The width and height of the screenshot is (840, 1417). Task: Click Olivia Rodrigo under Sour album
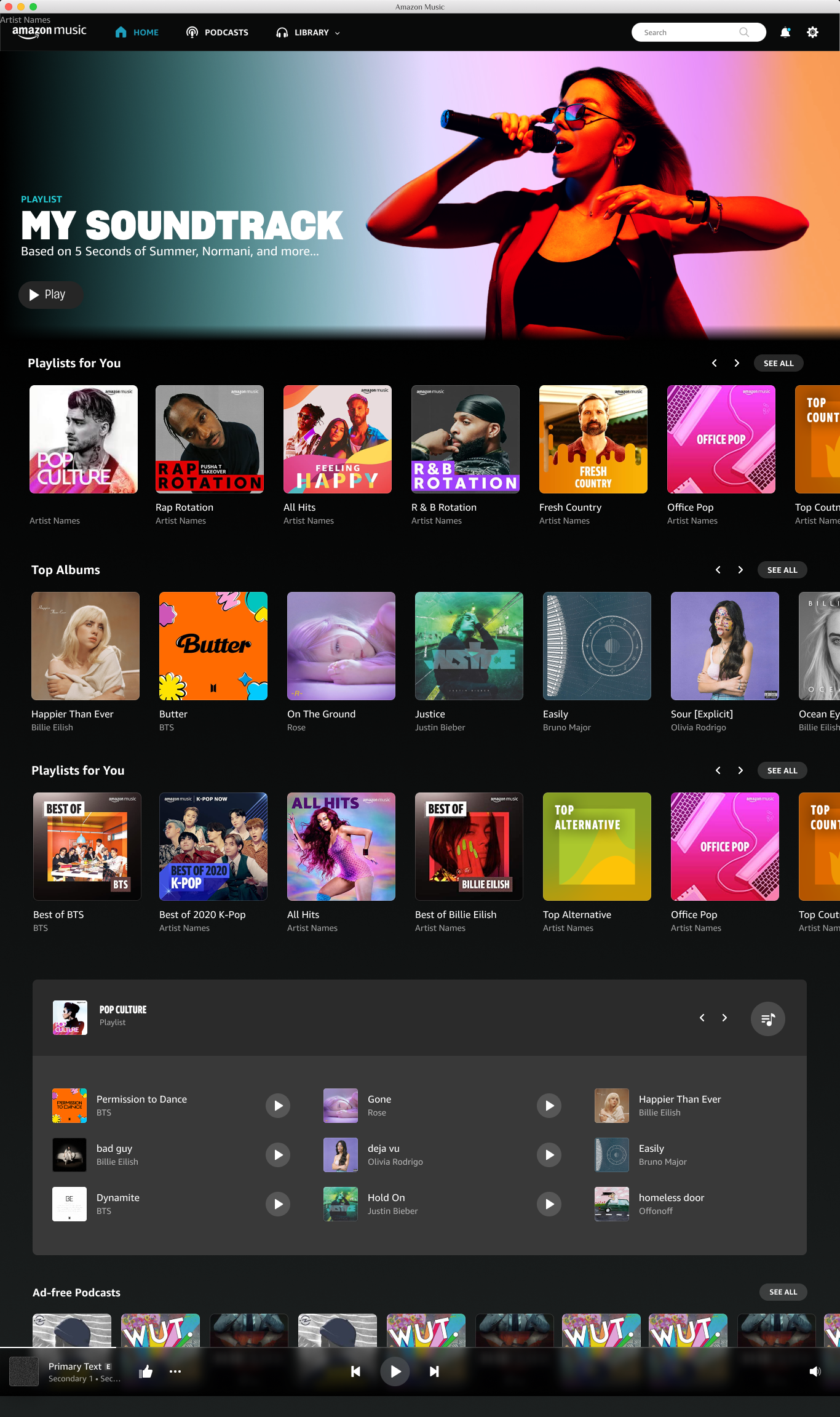(699, 727)
